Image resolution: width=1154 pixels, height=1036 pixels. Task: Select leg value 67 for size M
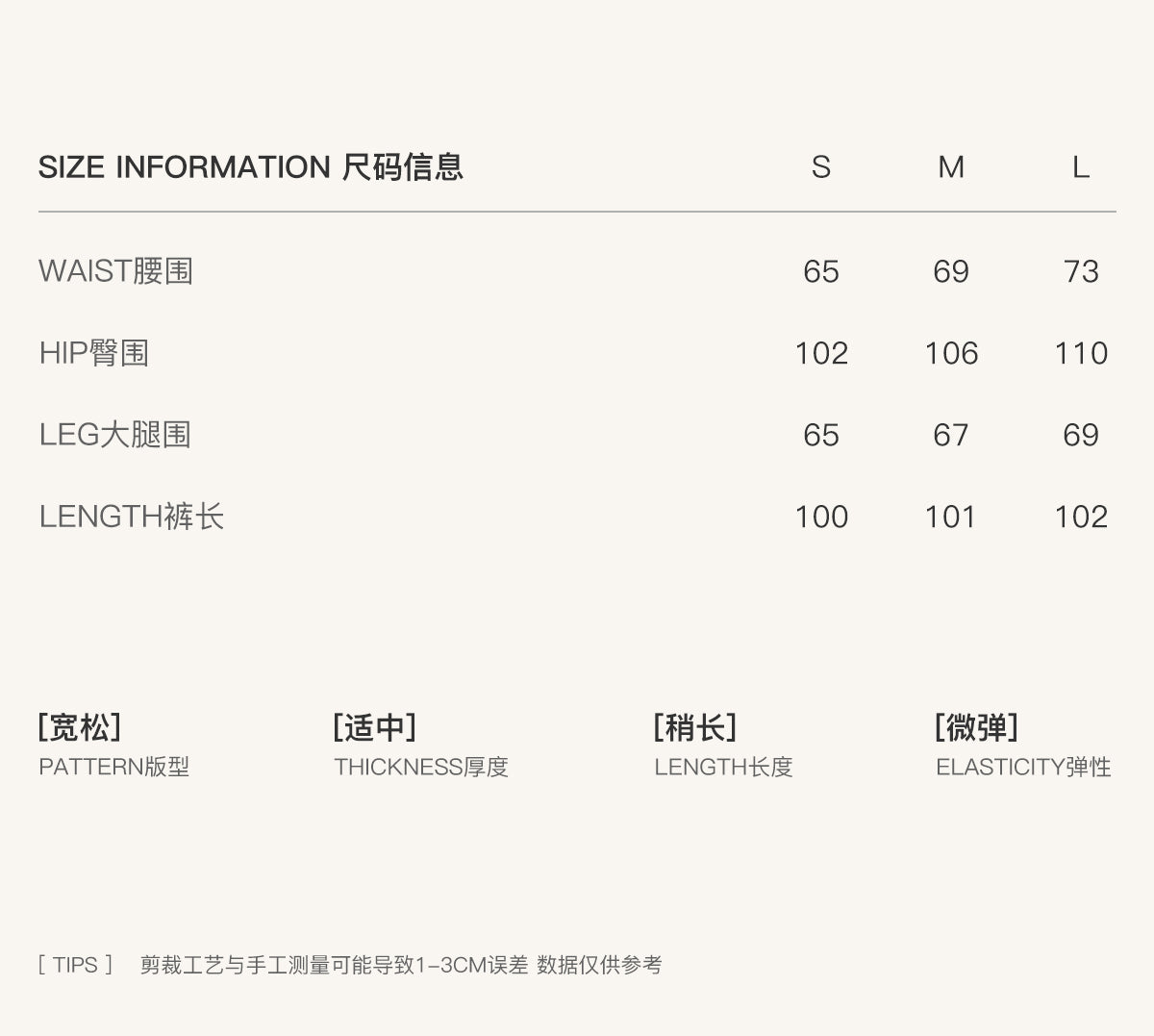tap(950, 435)
